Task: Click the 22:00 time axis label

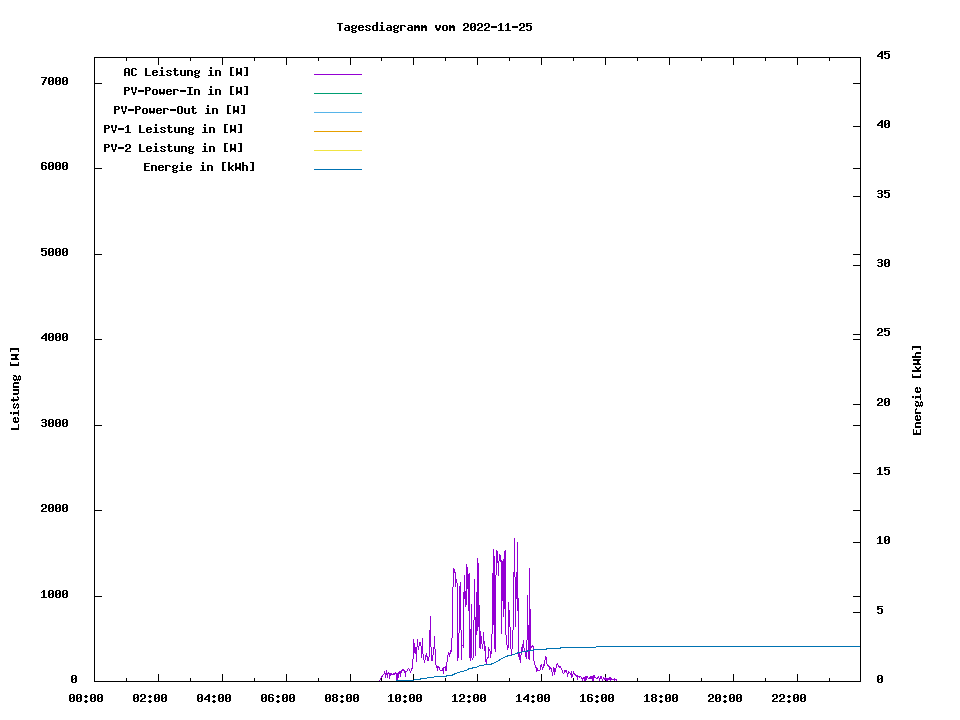Action: (789, 698)
